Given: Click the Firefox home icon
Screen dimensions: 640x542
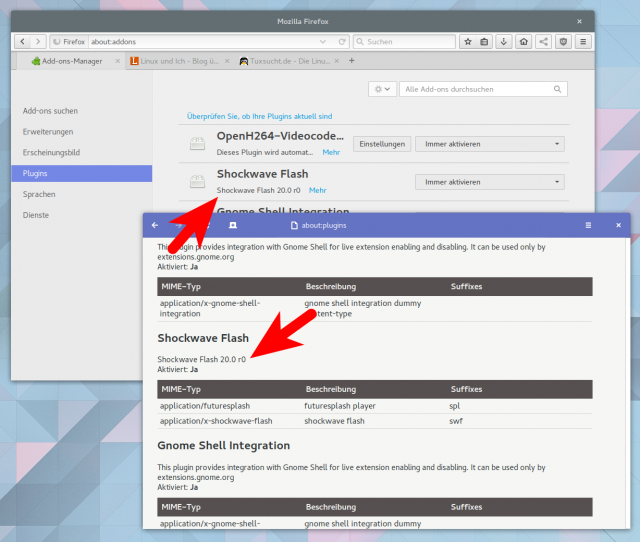Looking at the screenshot, I should pos(523,42).
